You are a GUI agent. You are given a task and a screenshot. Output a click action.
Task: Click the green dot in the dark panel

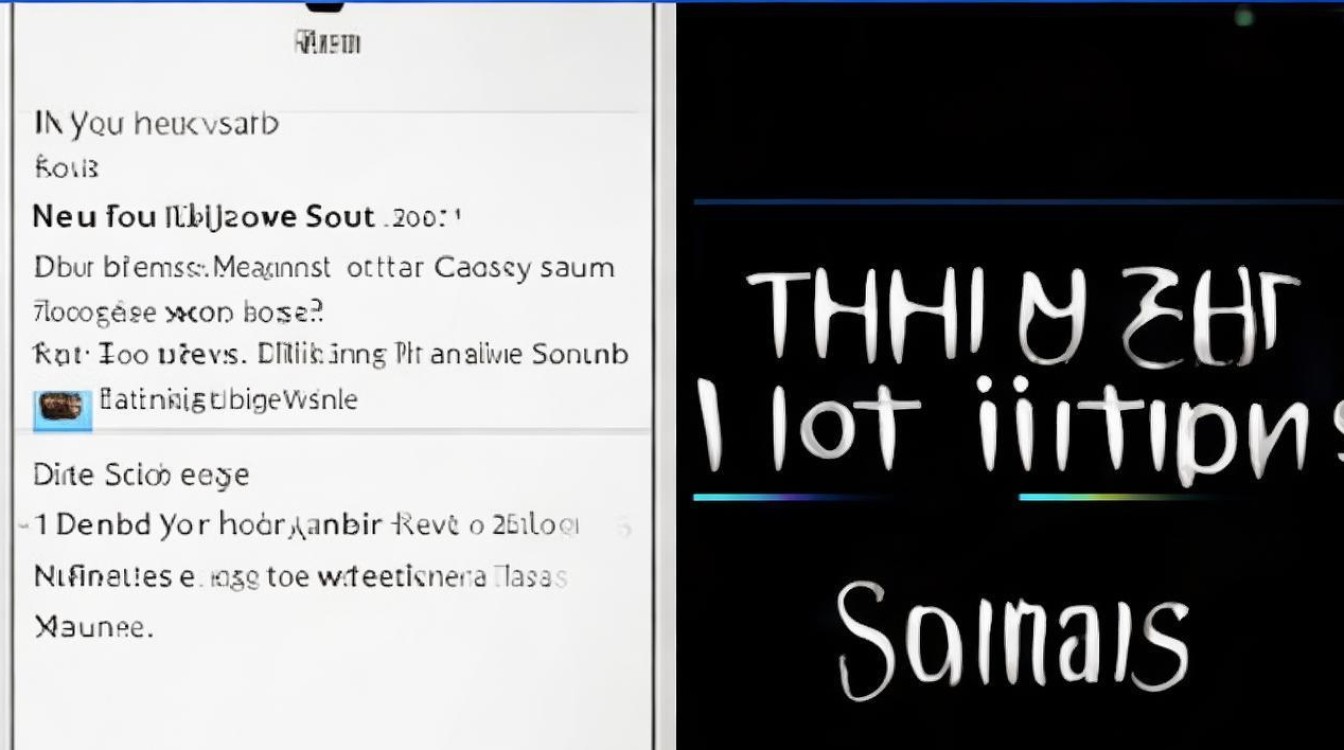click(x=1243, y=17)
